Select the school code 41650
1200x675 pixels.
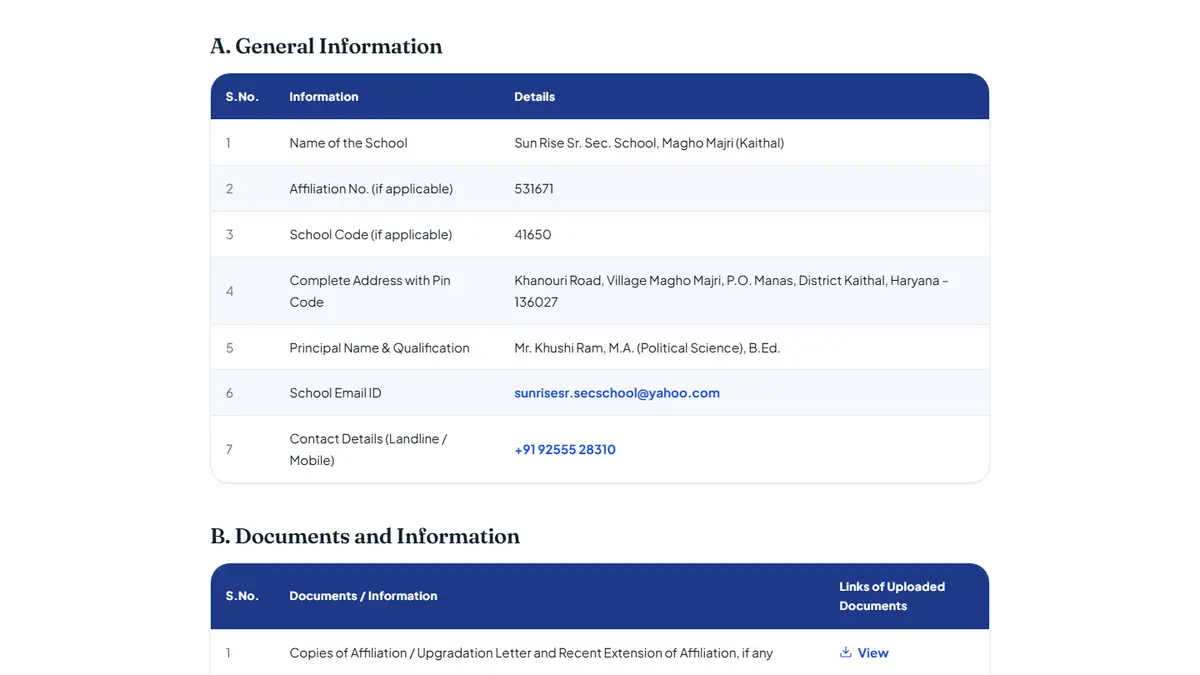[x=533, y=235]
